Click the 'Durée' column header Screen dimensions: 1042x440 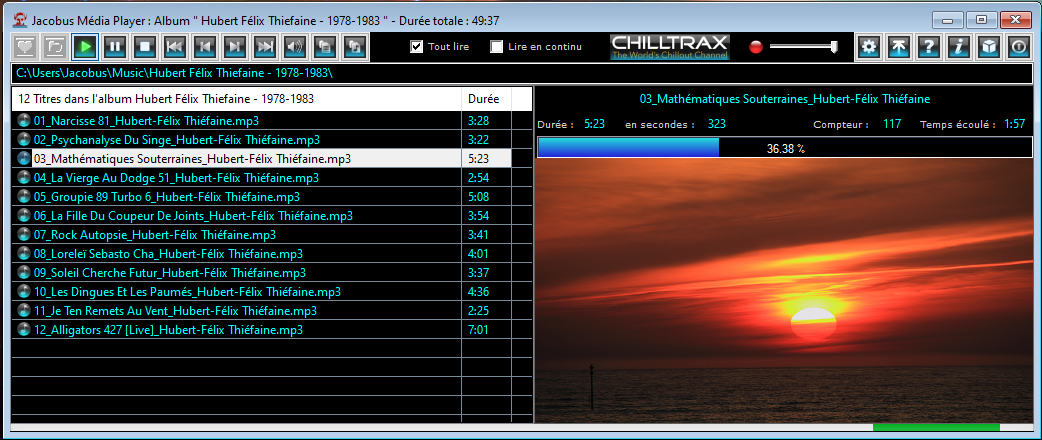tap(484, 100)
